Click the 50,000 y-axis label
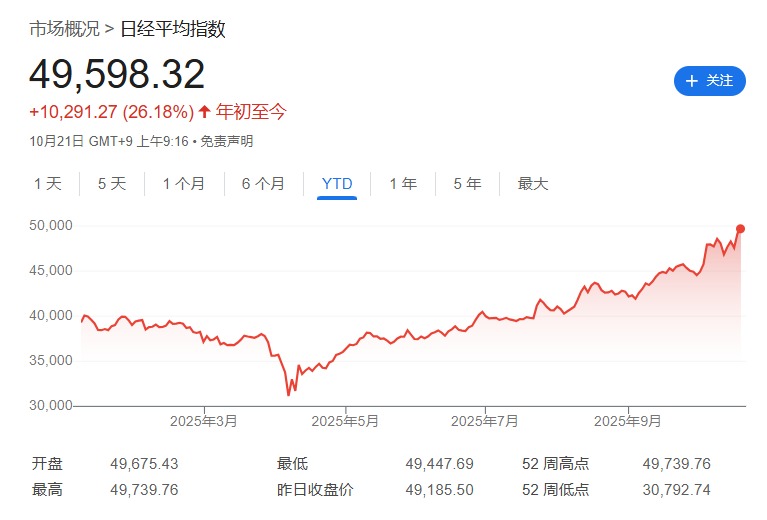This screenshot has width=767, height=520. click(50, 226)
